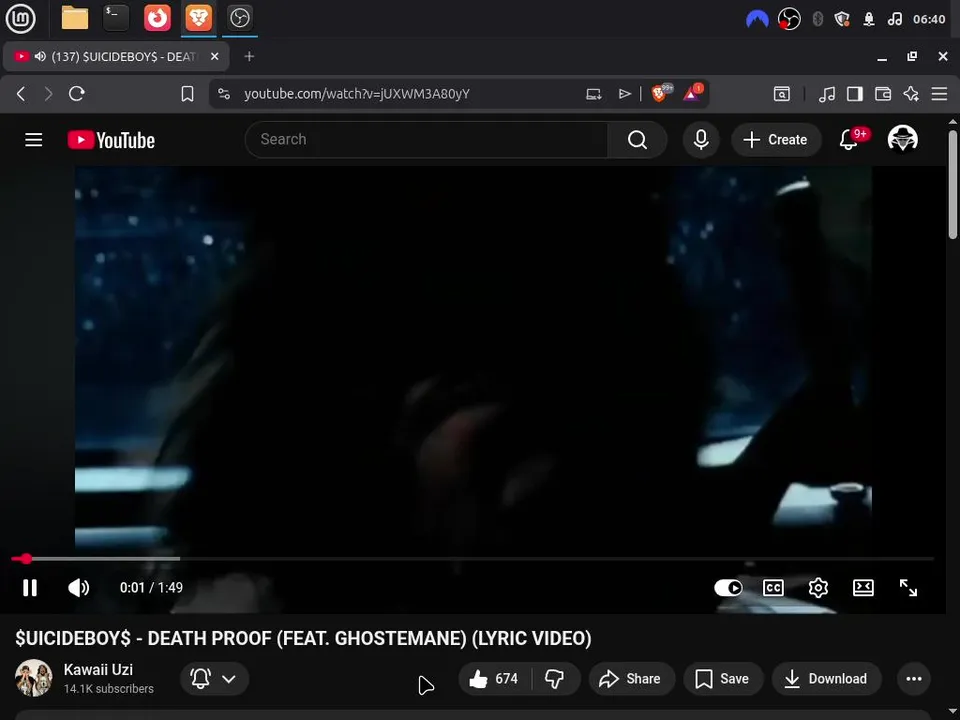960x720 pixels.
Task: Pause the video
Action: pos(30,588)
